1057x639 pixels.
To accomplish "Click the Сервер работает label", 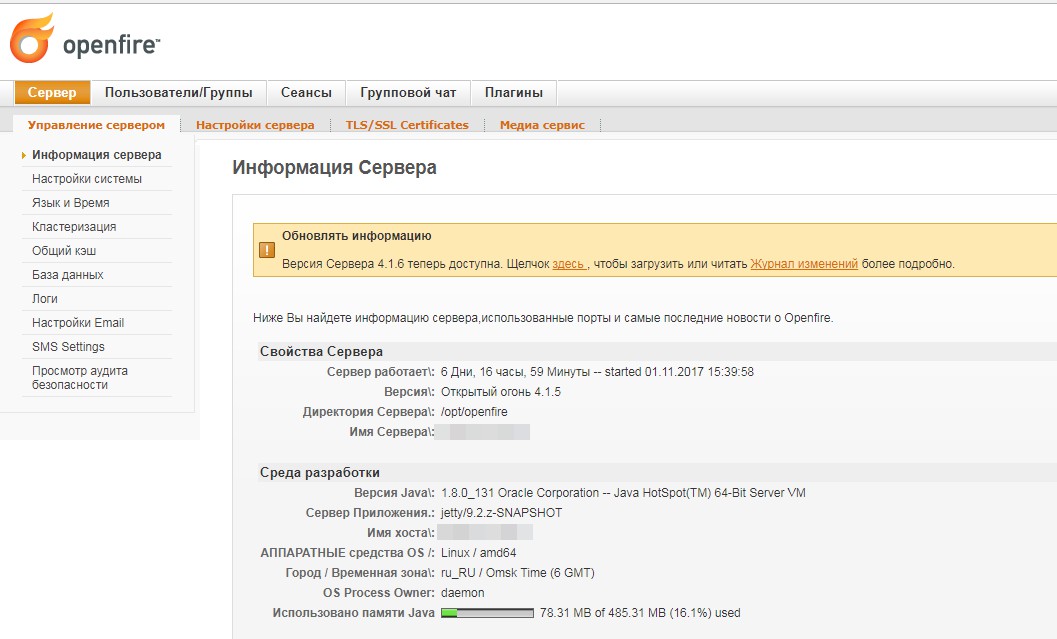I will click(381, 371).
